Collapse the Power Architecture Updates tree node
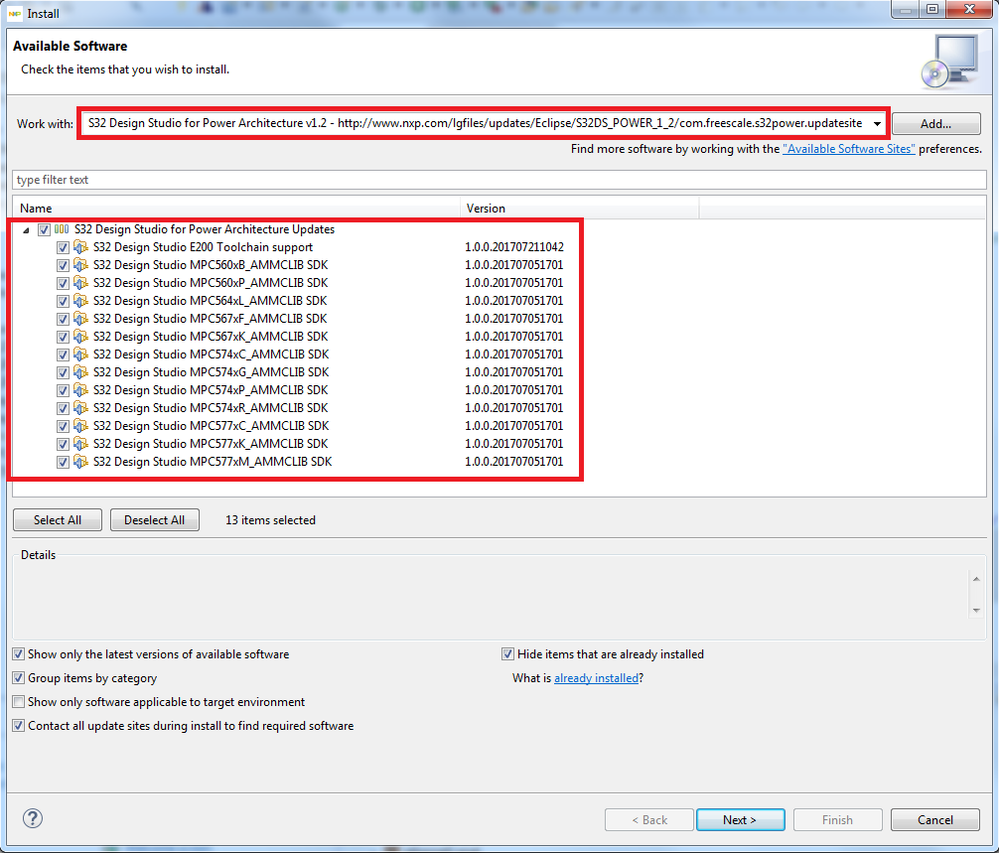Screen dimensions: 999x853 26,231
